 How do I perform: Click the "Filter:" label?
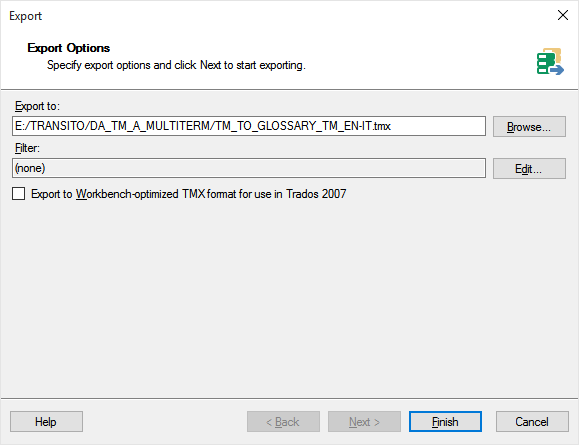click(x=27, y=148)
